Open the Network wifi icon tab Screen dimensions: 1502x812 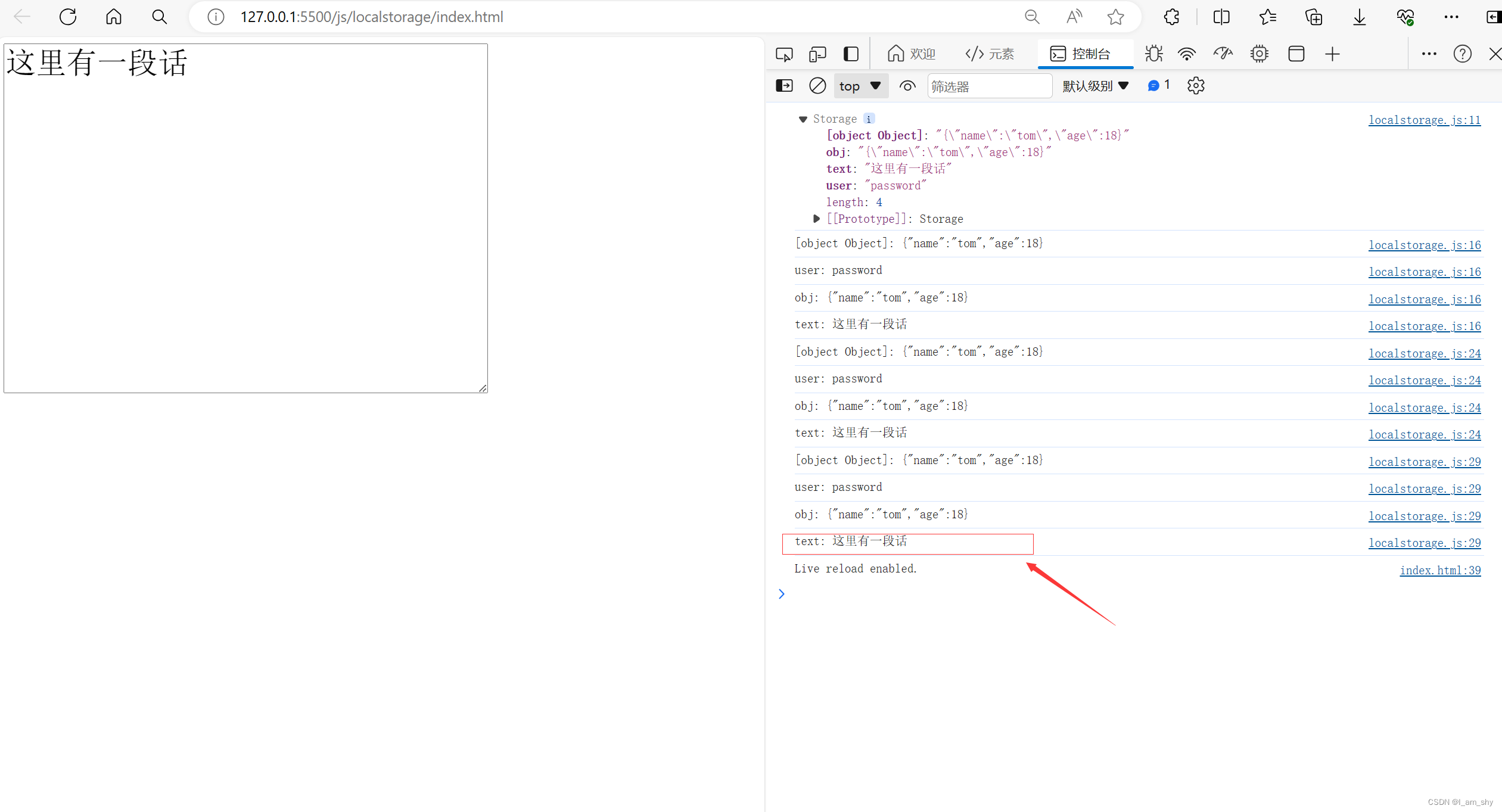pos(1187,54)
